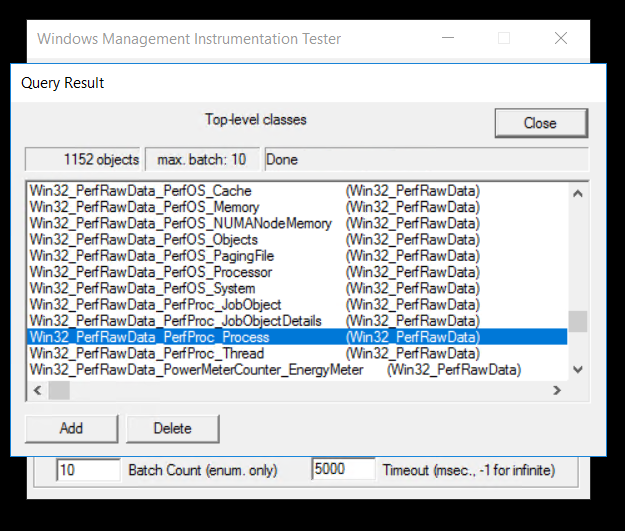Select Win32_PerfRawData_PerfProc_JobObjectDetails row
This screenshot has height=531, width=625.
tap(297, 321)
